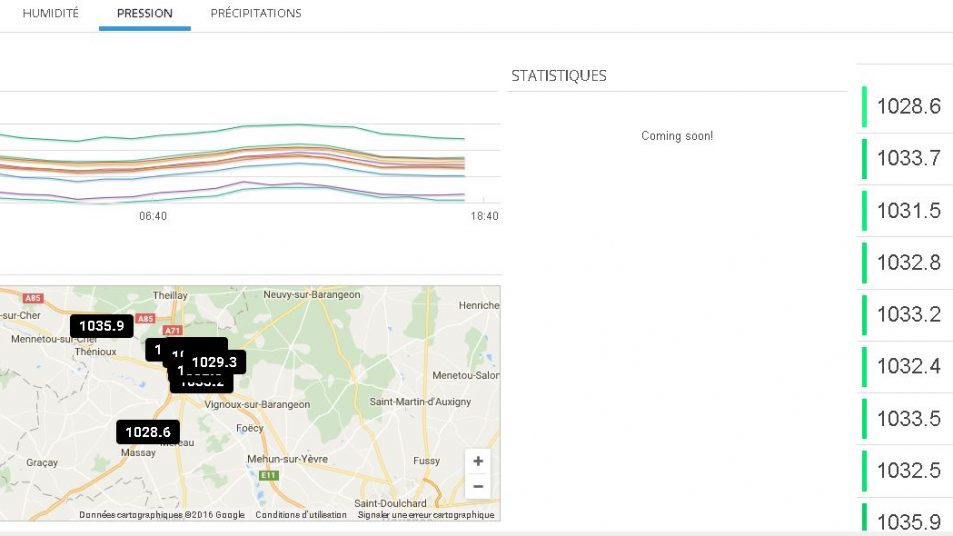Click the 1033.2 list value
953x536 pixels.
point(908,314)
